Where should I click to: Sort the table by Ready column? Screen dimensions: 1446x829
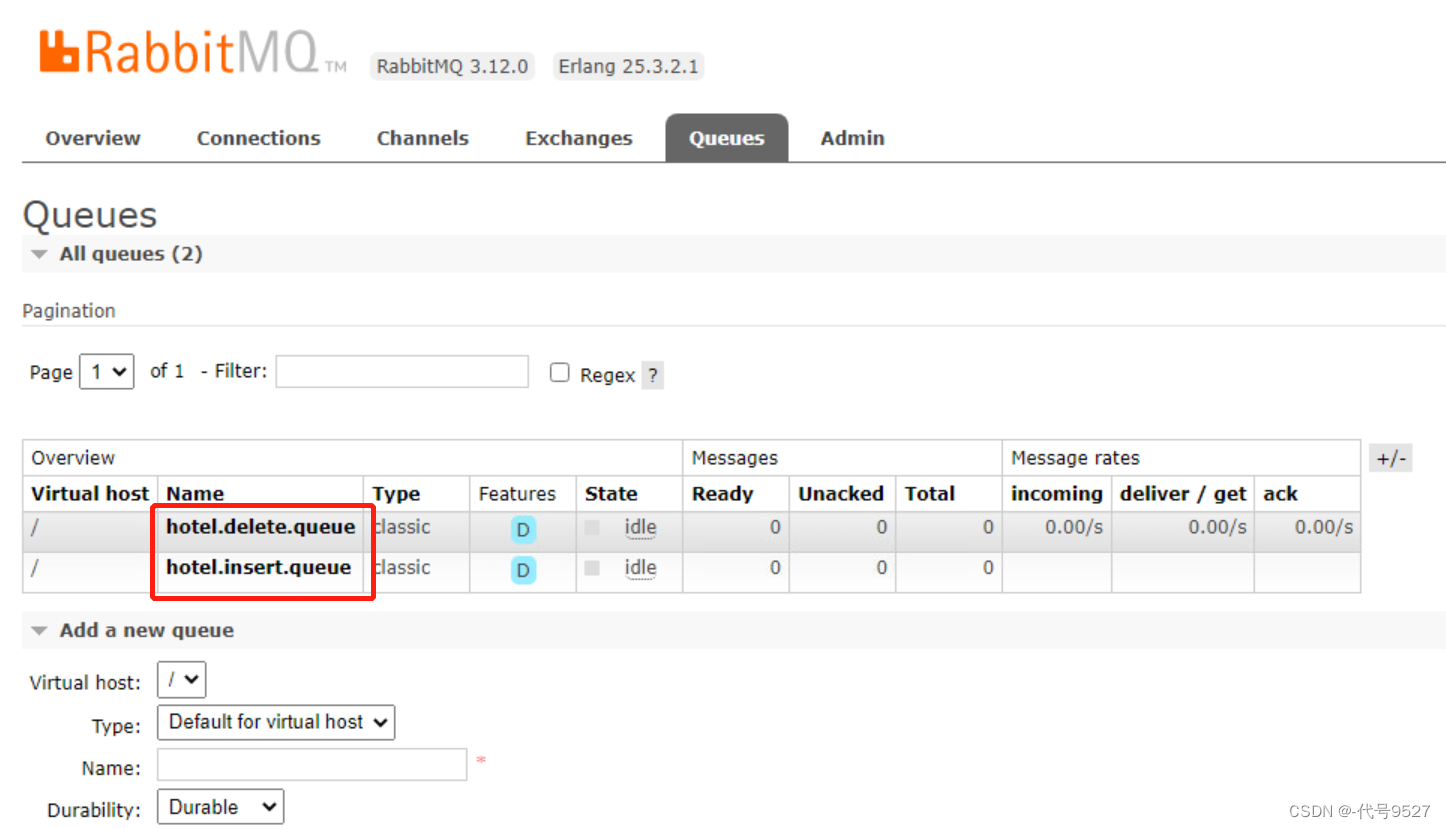(x=722, y=494)
